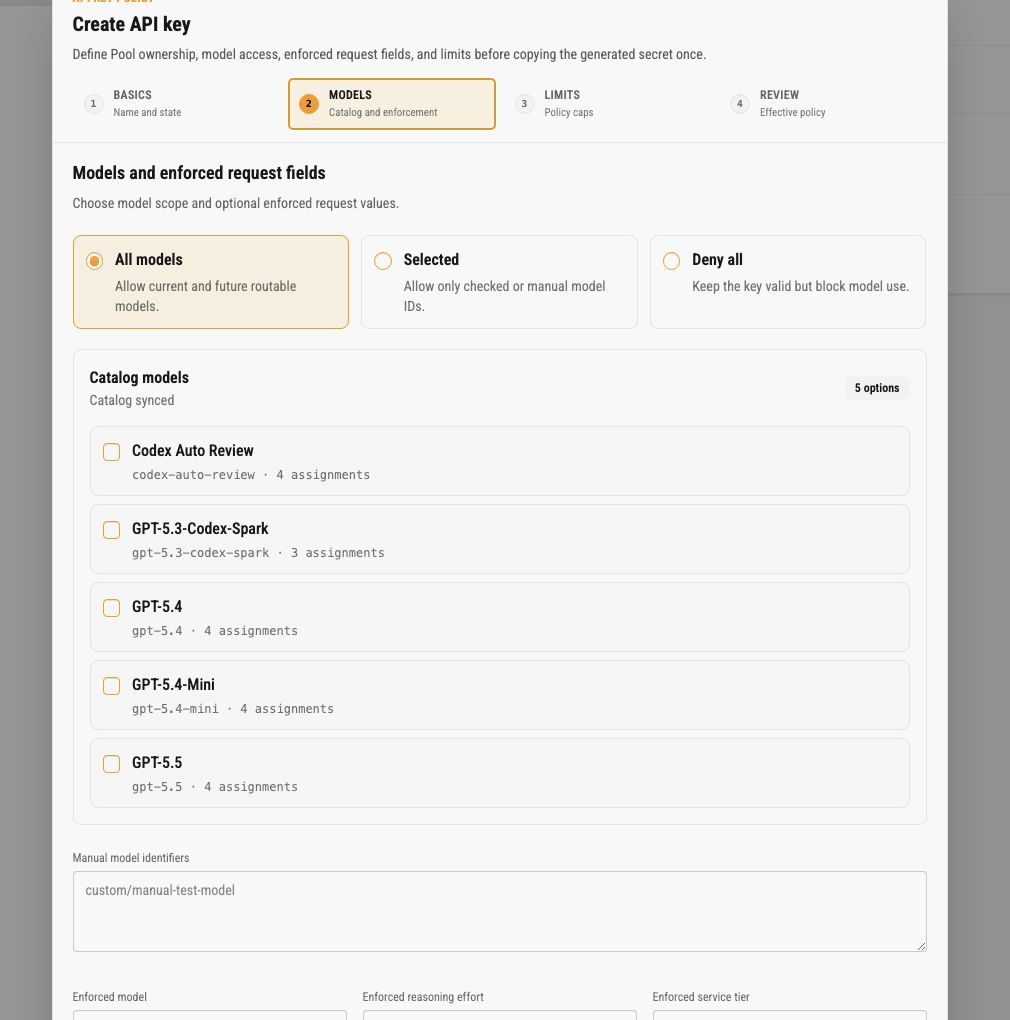Open the Models step tab
This screenshot has height=1020, width=1010.
pos(392,104)
